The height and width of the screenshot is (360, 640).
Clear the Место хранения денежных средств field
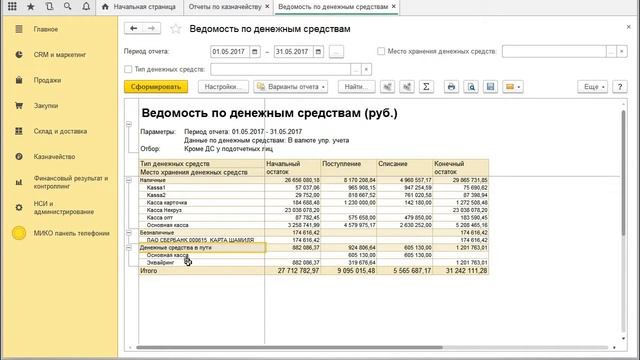pyautogui.click(x=622, y=51)
